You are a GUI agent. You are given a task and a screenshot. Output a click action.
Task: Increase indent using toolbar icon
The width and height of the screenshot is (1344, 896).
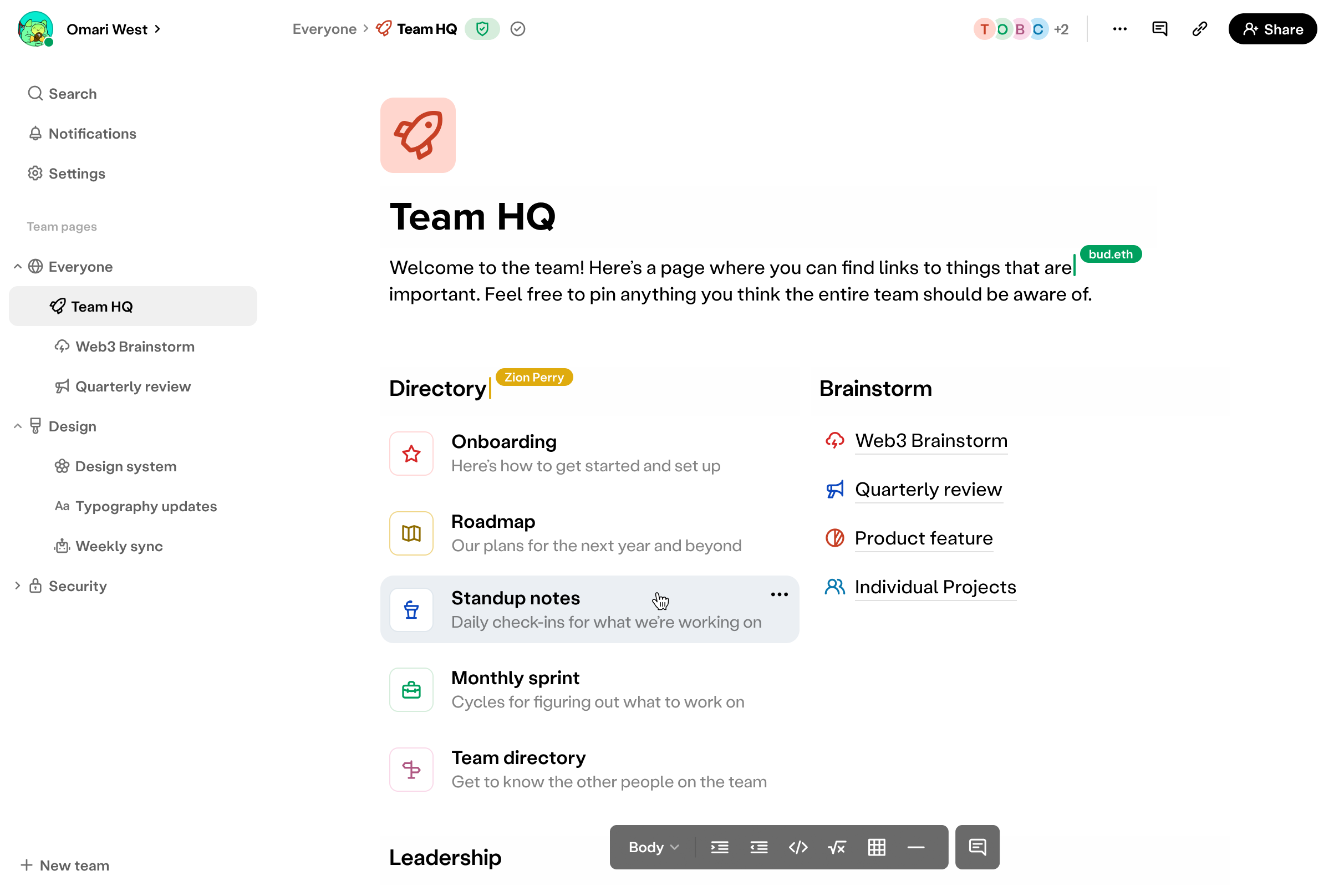(720, 847)
